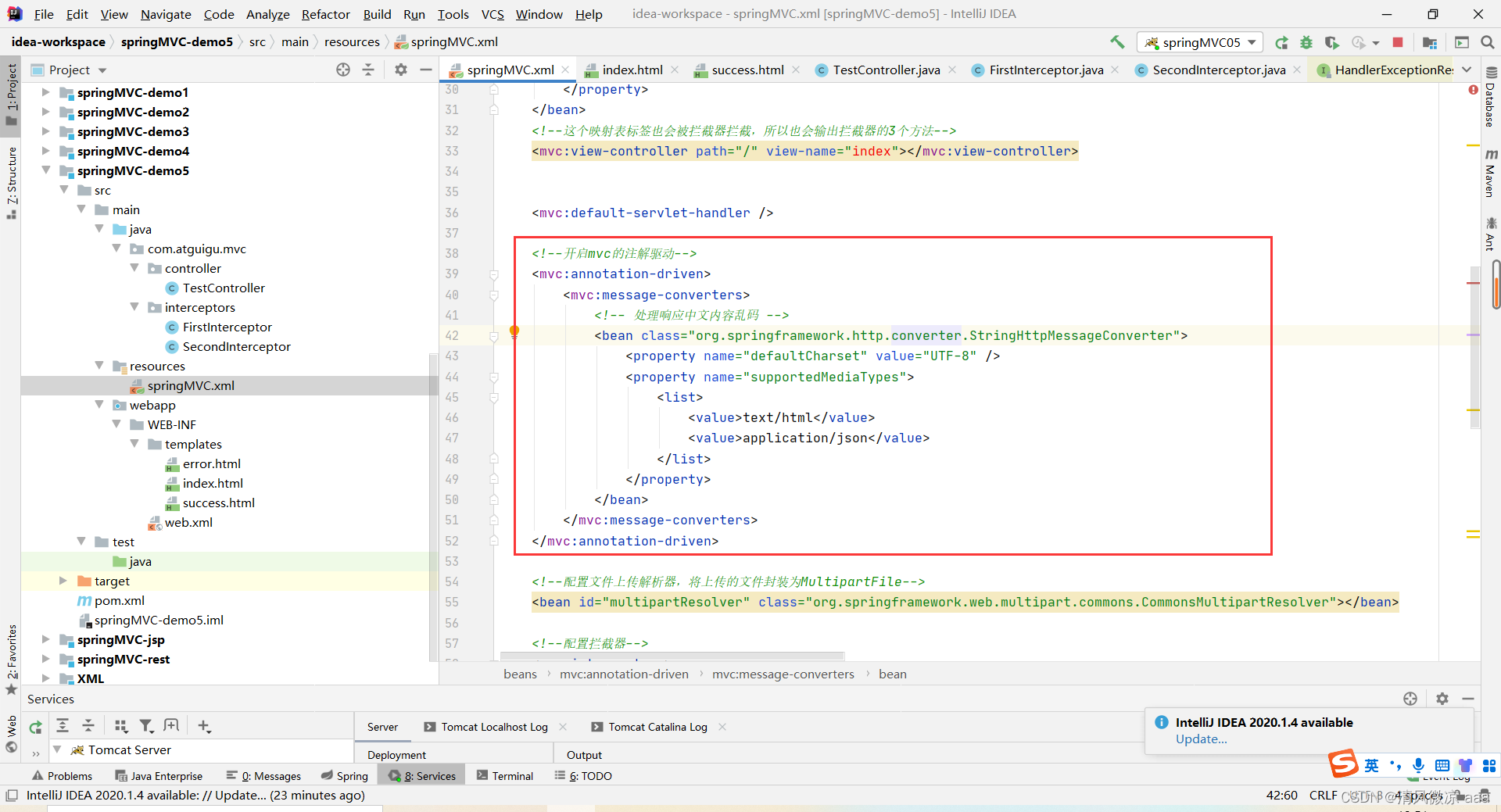Open Services panel settings gear
Image resolution: width=1501 pixels, height=812 pixels.
(x=1442, y=699)
